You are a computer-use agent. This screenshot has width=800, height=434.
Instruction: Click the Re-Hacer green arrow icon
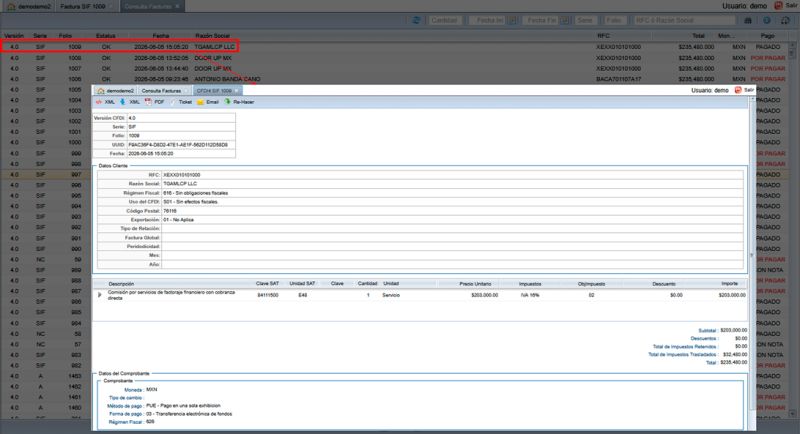tap(228, 102)
